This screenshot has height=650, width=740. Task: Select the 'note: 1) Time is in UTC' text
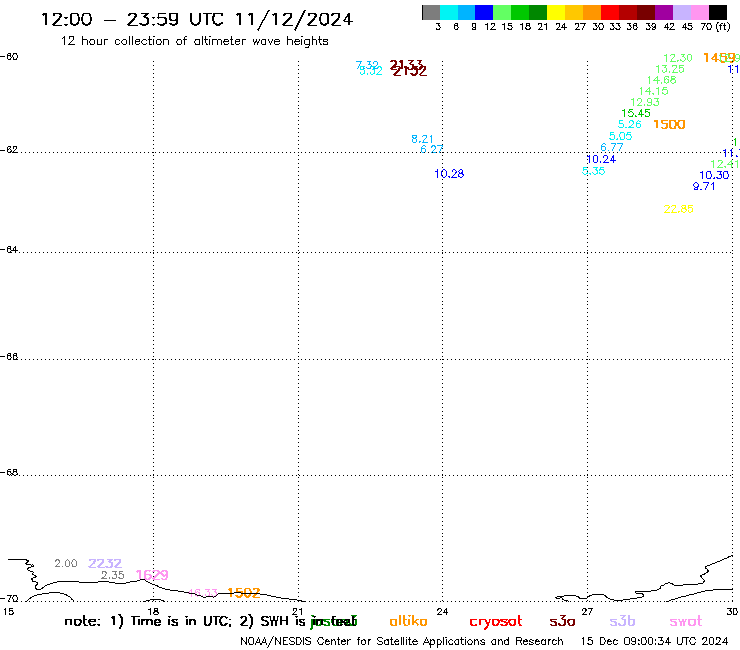point(148,621)
